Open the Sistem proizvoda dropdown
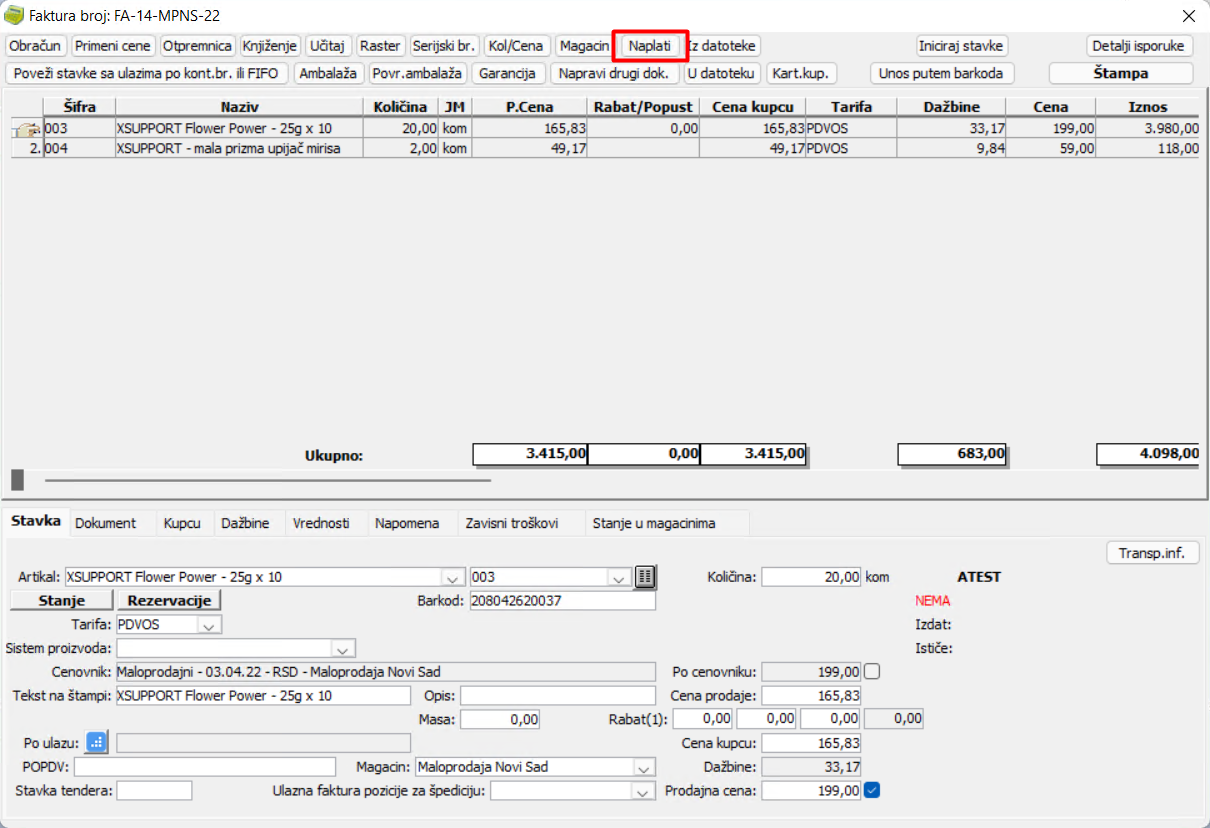This screenshot has width=1210, height=828. coord(343,648)
